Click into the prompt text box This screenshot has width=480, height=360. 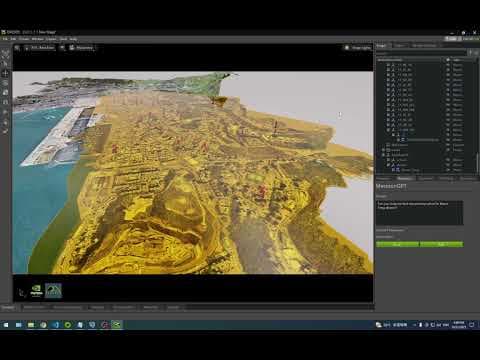coord(420,212)
